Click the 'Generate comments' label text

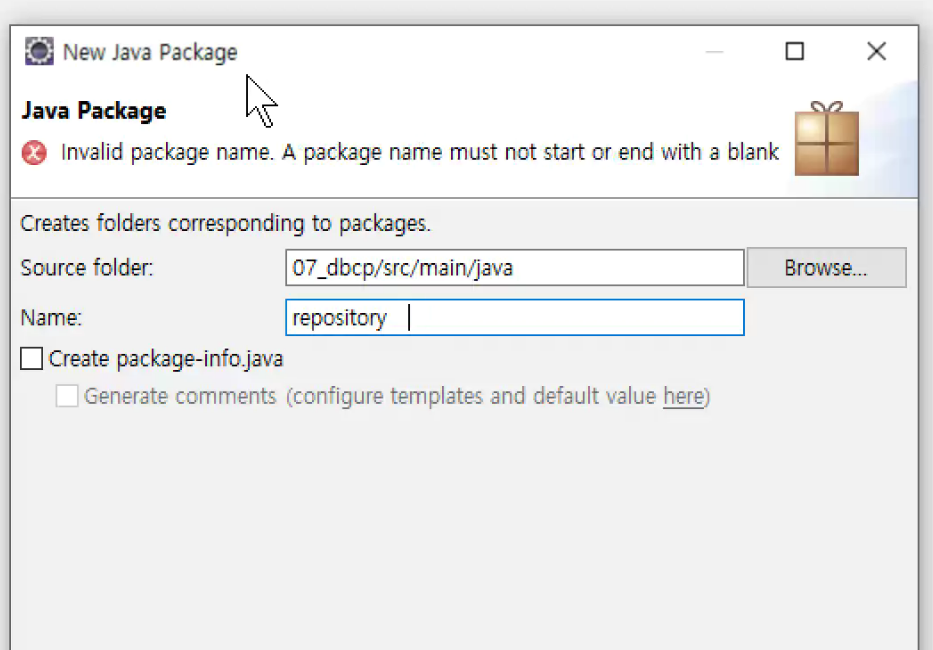[x=180, y=396]
